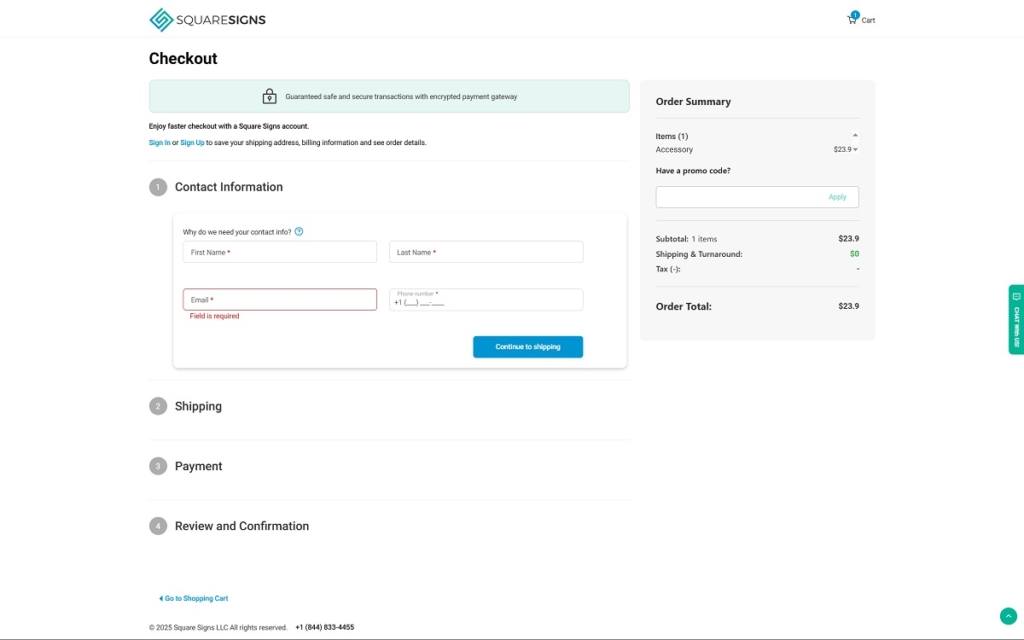The width and height of the screenshot is (1024, 640).
Task: Click Go to Shopping Cart link
Action: pos(194,598)
